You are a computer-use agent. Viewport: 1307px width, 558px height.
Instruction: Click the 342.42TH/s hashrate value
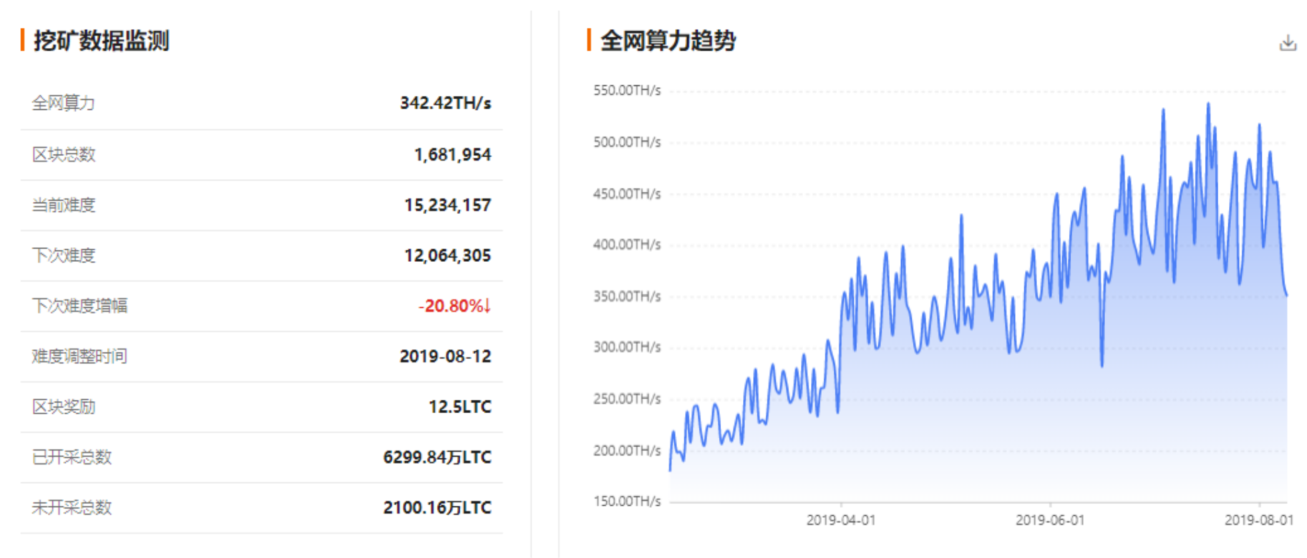[x=445, y=103]
